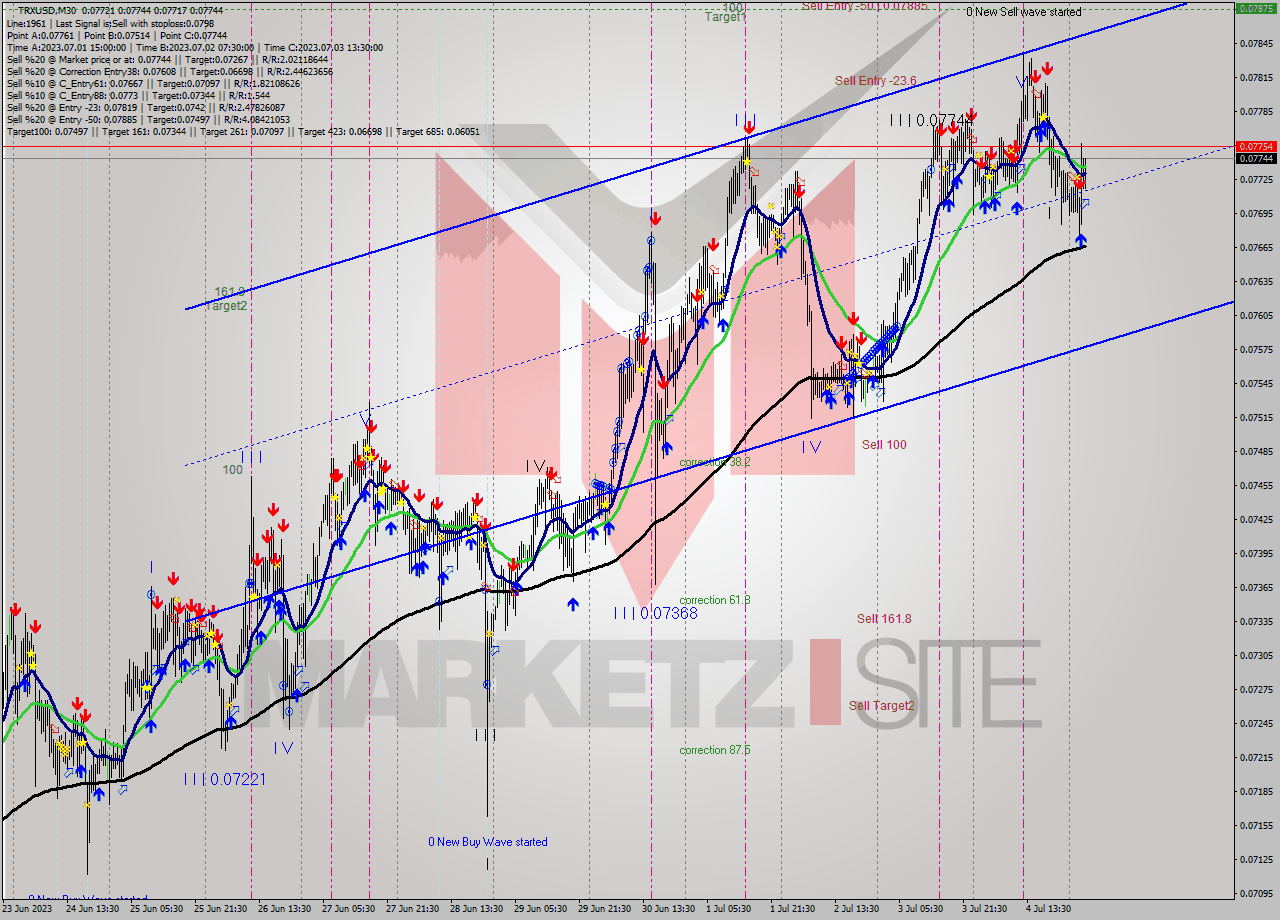
Task: Click the 'correction 87.5' label
Action: click(715, 750)
